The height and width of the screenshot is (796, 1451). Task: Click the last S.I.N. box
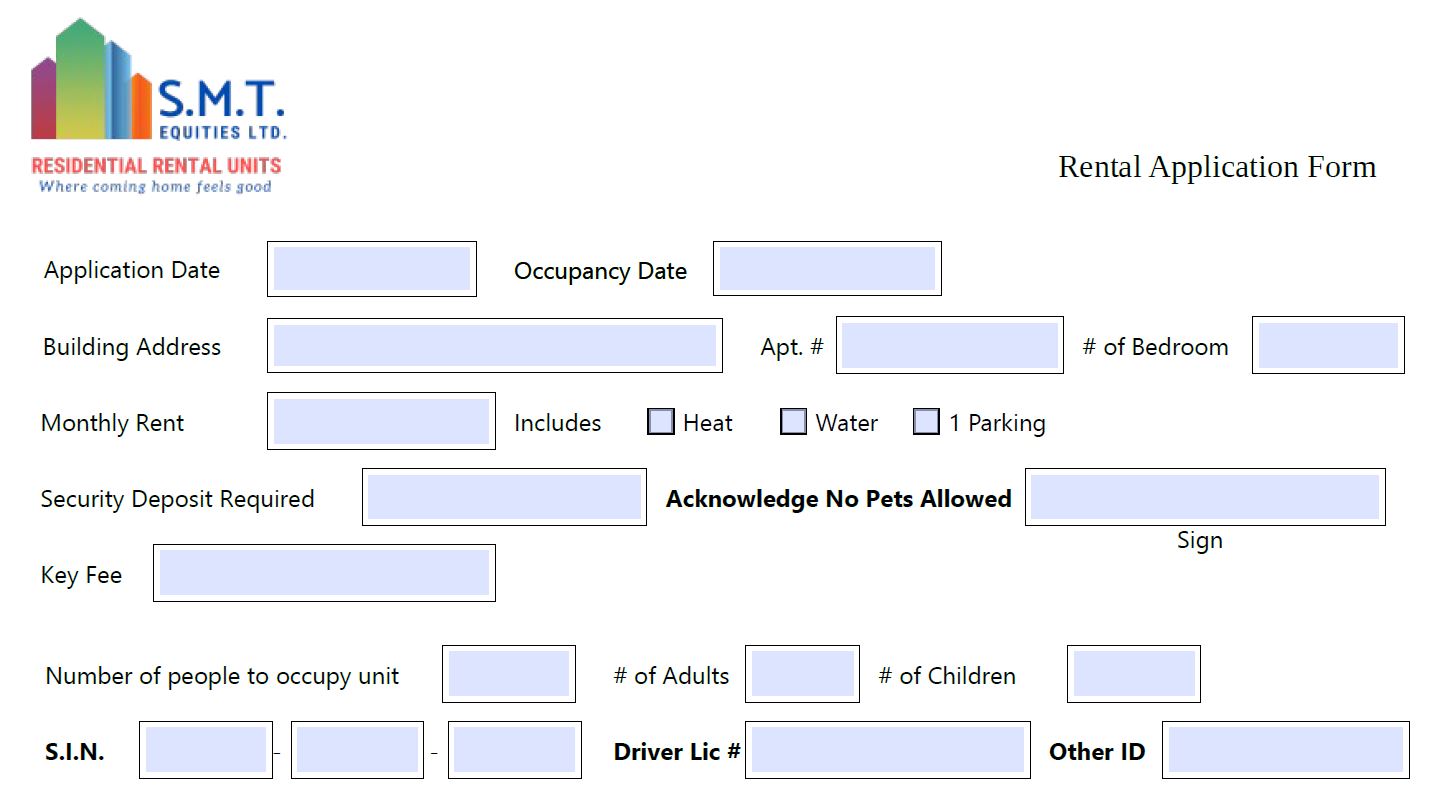tap(515, 750)
